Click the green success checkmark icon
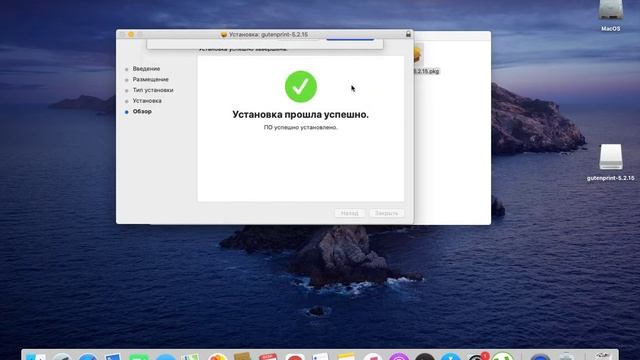Image resolution: width=640 pixels, height=360 pixels. [x=301, y=87]
